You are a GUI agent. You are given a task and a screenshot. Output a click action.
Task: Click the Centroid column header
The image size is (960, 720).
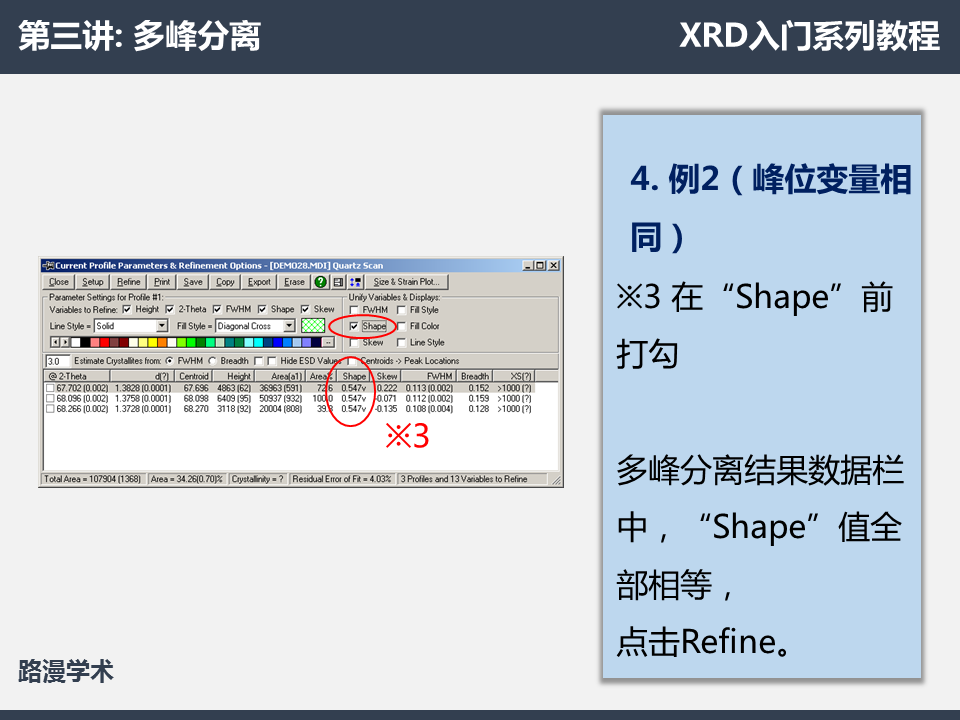(x=194, y=376)
